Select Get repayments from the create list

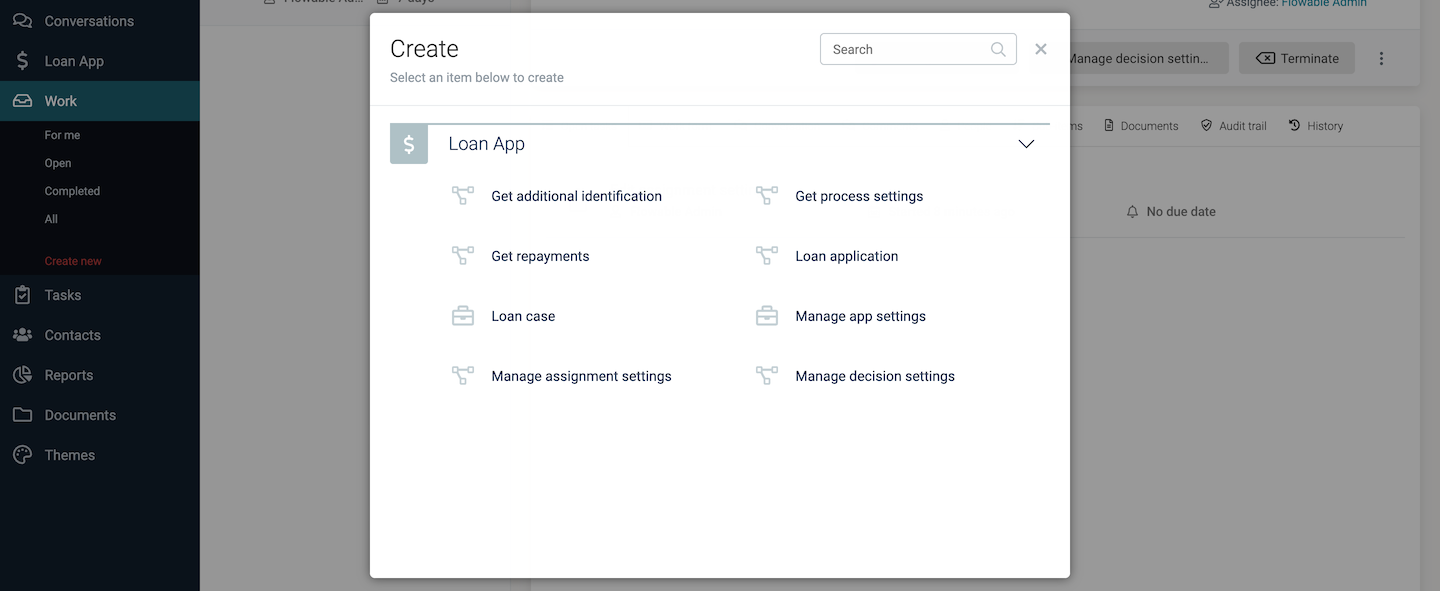[540, 256]
